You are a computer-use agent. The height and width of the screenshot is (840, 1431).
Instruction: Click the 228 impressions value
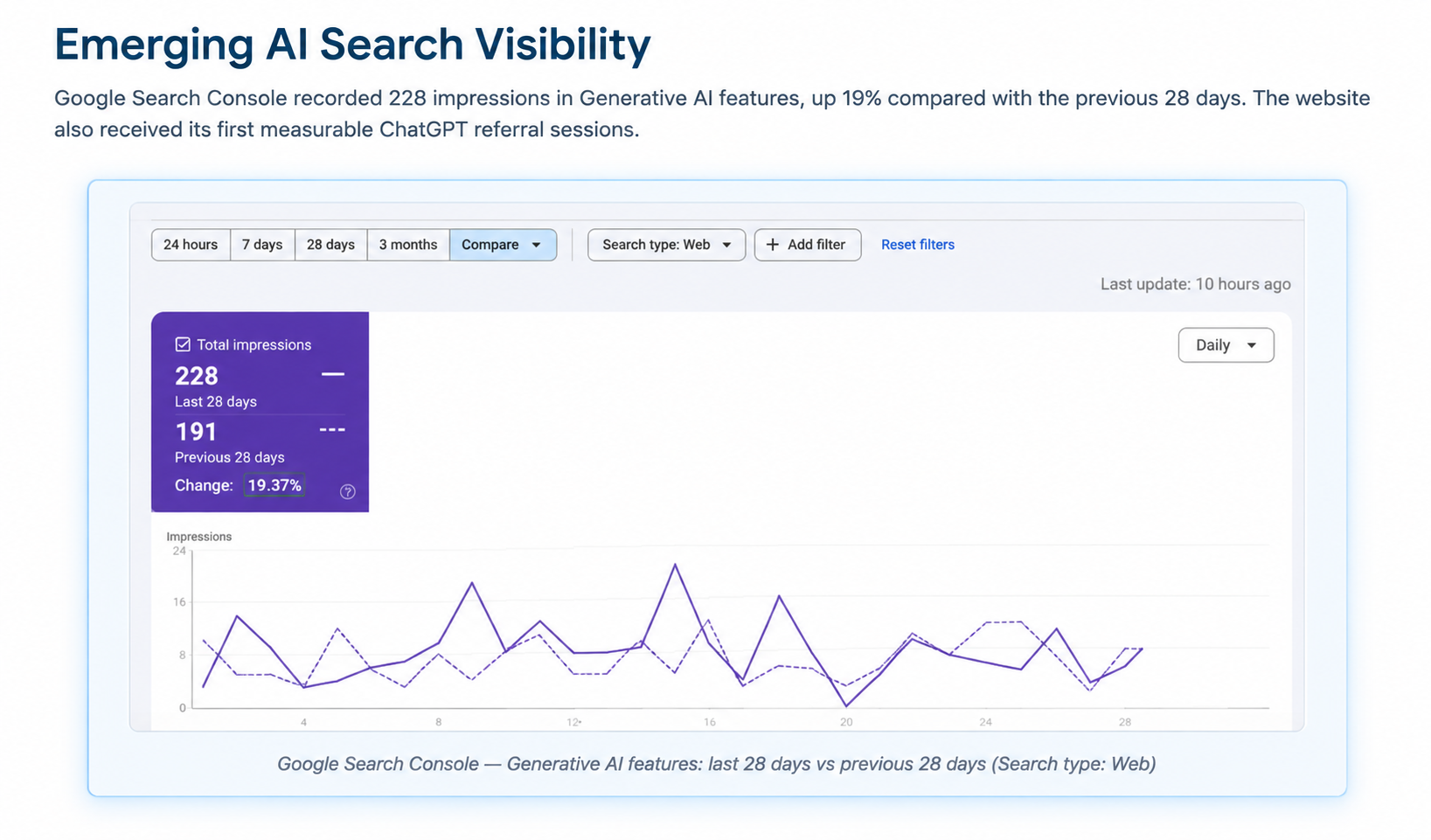coord(197,376)
